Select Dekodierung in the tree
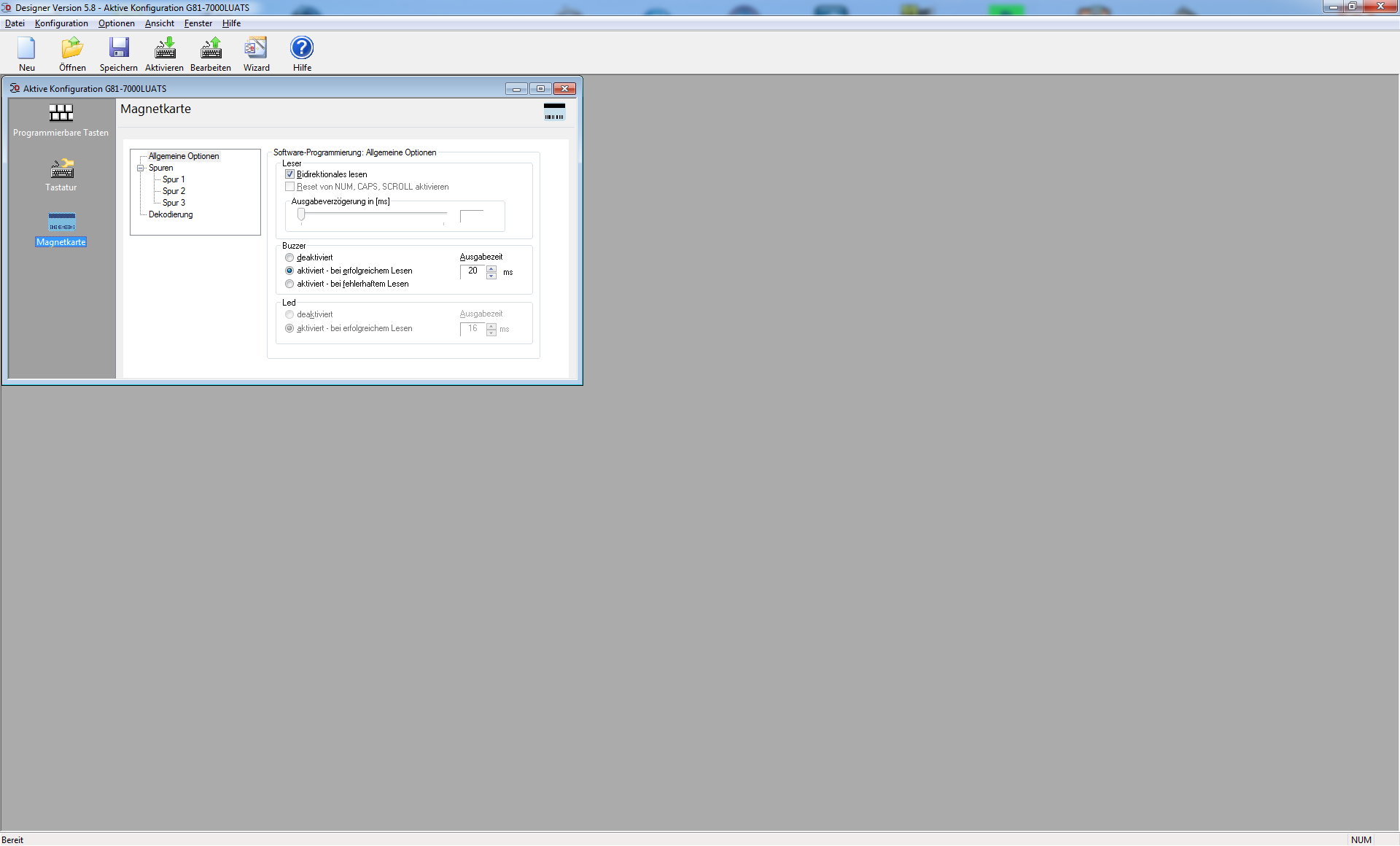This screenshot has height=846, width=1400. pyautogui.click(x=171, y=214)
